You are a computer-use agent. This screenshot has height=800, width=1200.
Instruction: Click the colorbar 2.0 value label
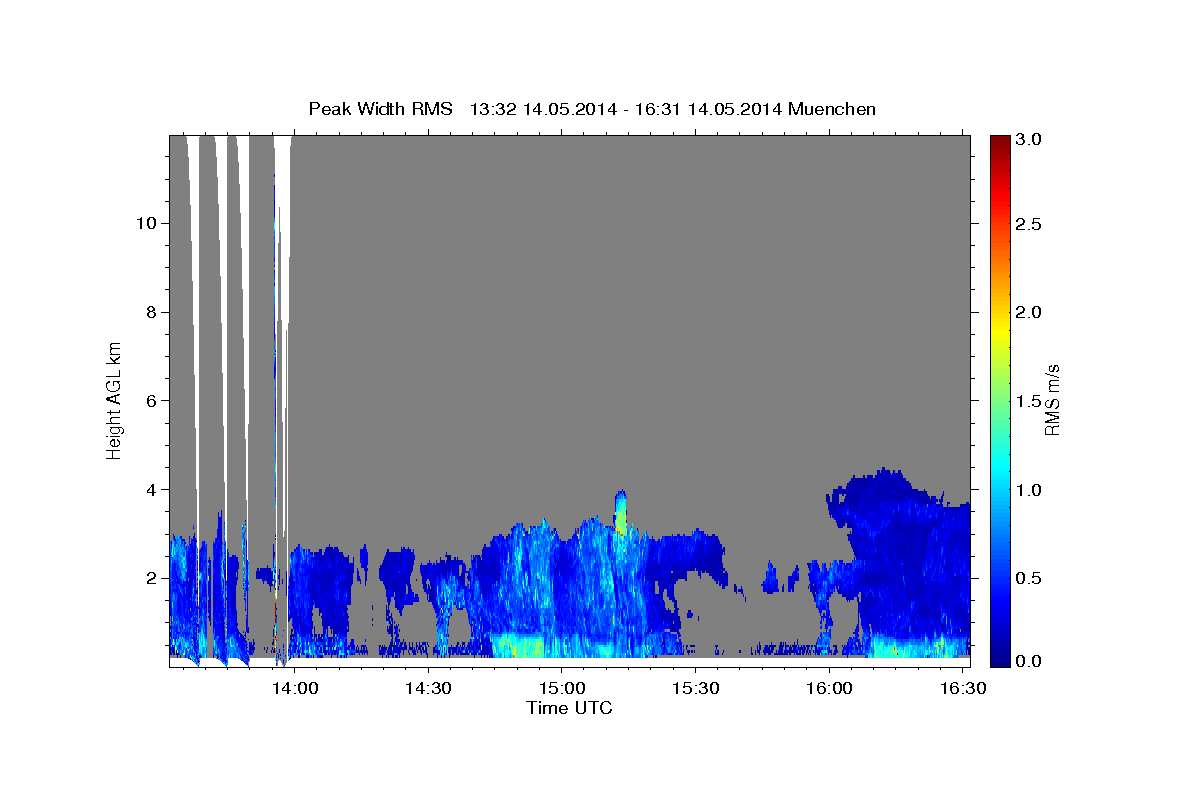click(1031, 312)
